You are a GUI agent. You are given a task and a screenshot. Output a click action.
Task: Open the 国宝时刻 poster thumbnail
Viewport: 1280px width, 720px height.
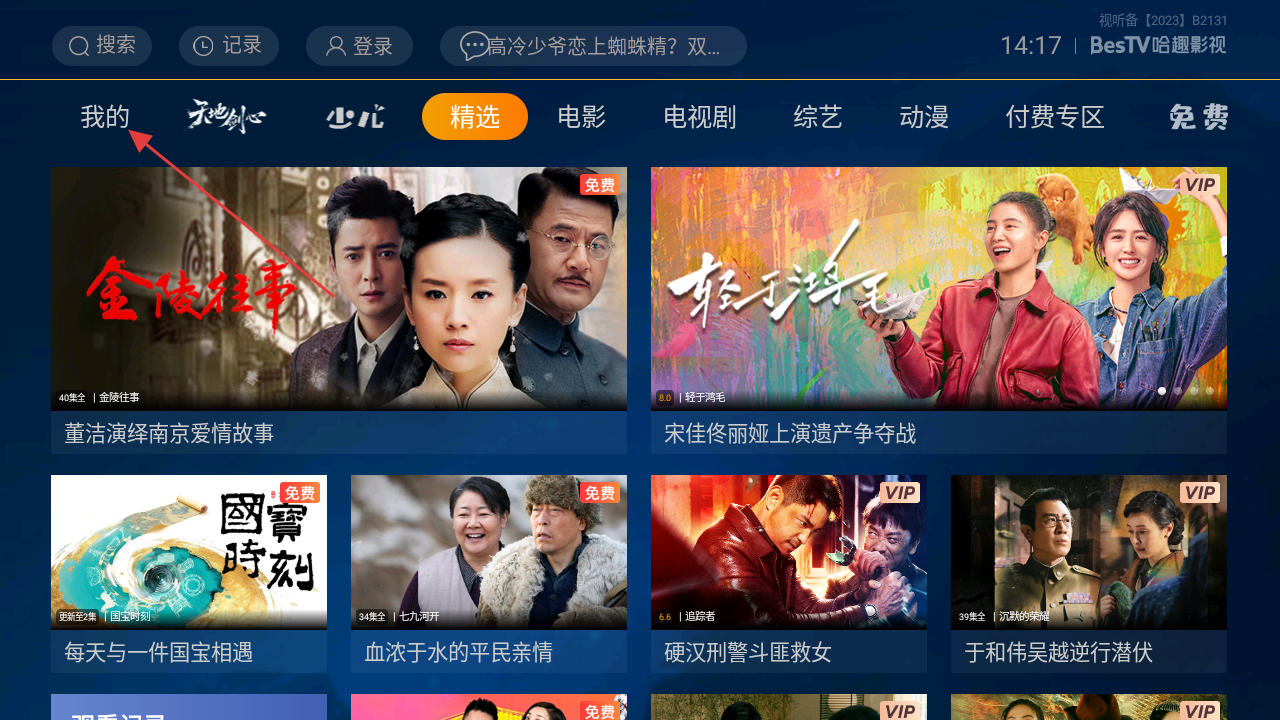pos(189,552)
